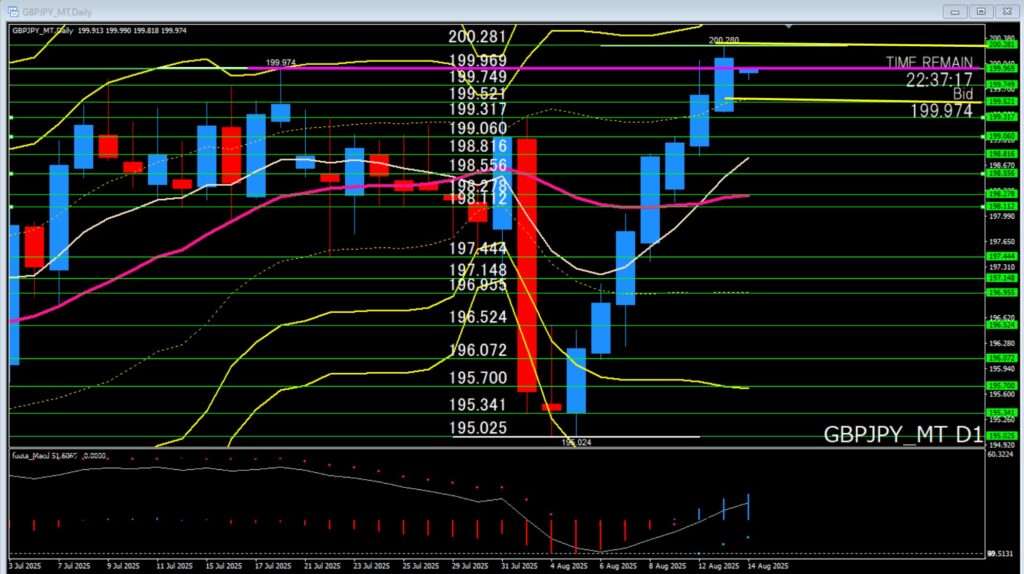Image resolution: width=1024 pixels, height=574 pixels.
Task: Click the '195.025' price level label
Action: pos(477,428)
